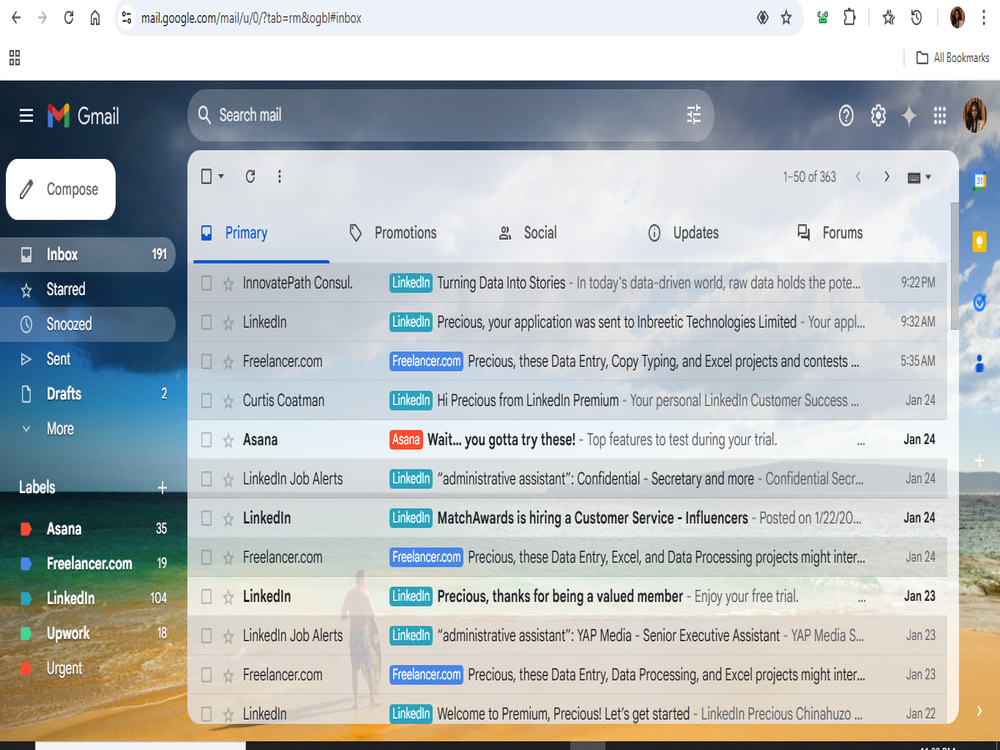Image resolution: width=1000 pixels, height=750 pixels.
Task: Open the More options three-dot menu above inbox
Action: (x=279, y=177)
